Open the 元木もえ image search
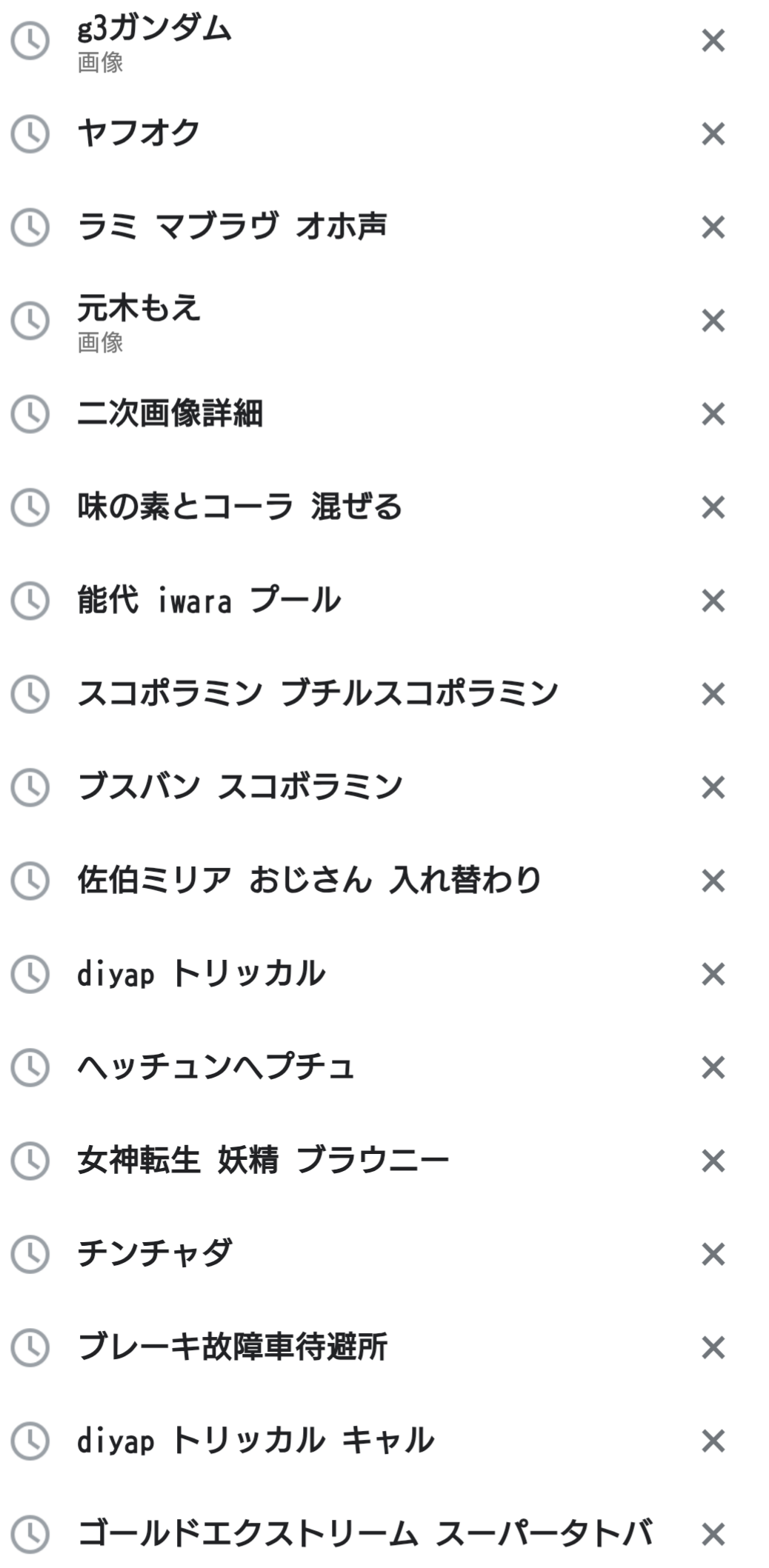 (139, 321)
